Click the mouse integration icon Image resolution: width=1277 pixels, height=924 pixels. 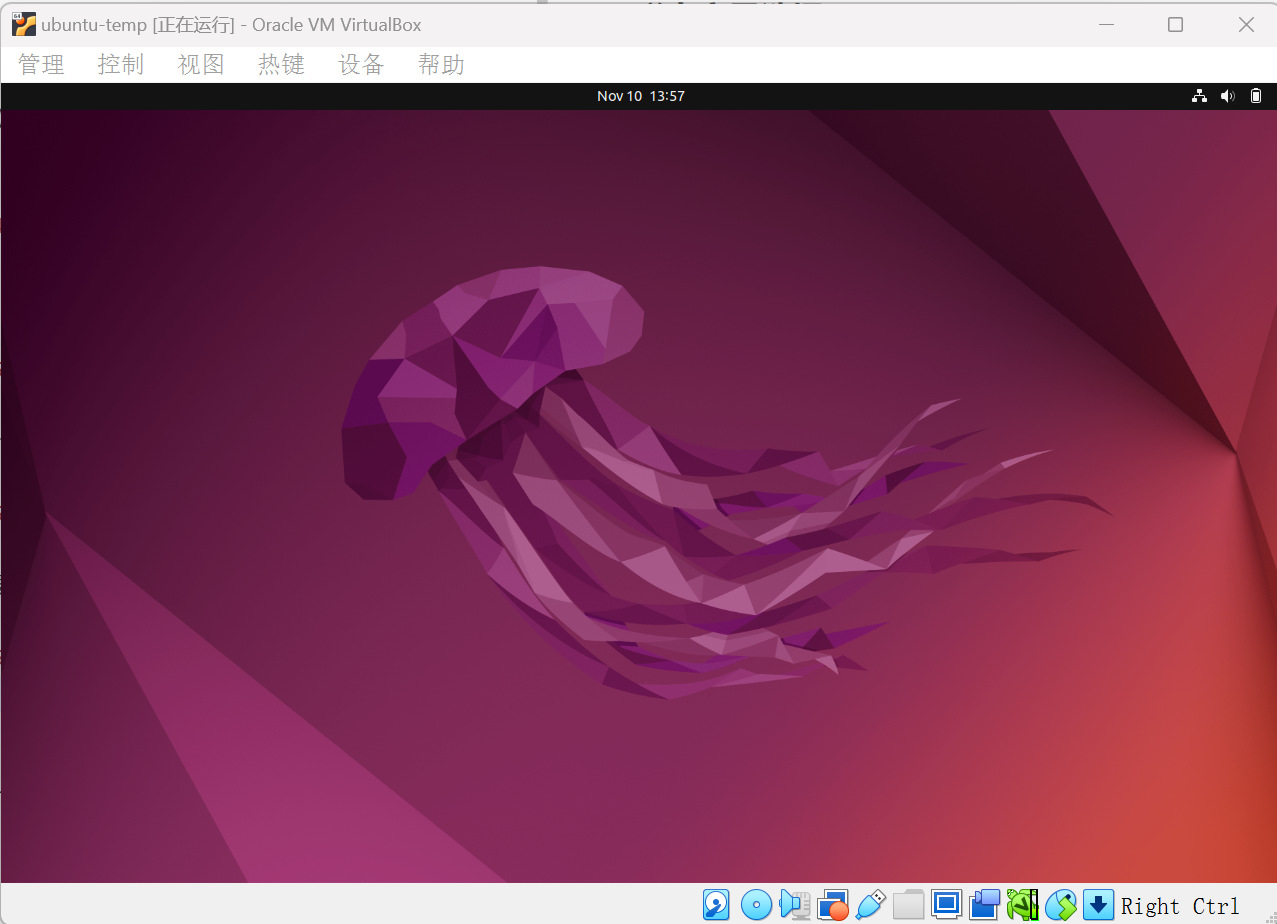tap(1061, 905)
